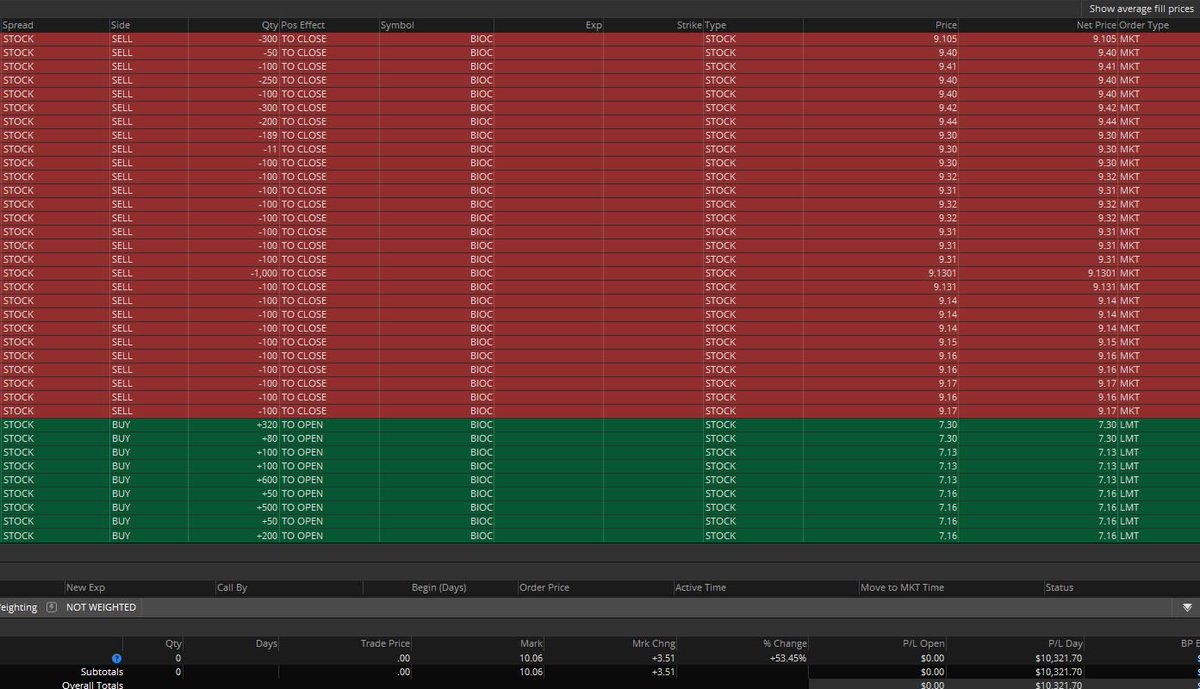This screenshot has width=1200, height=689.
Task: Click the Days column header in positions
Action: point(266,644)
